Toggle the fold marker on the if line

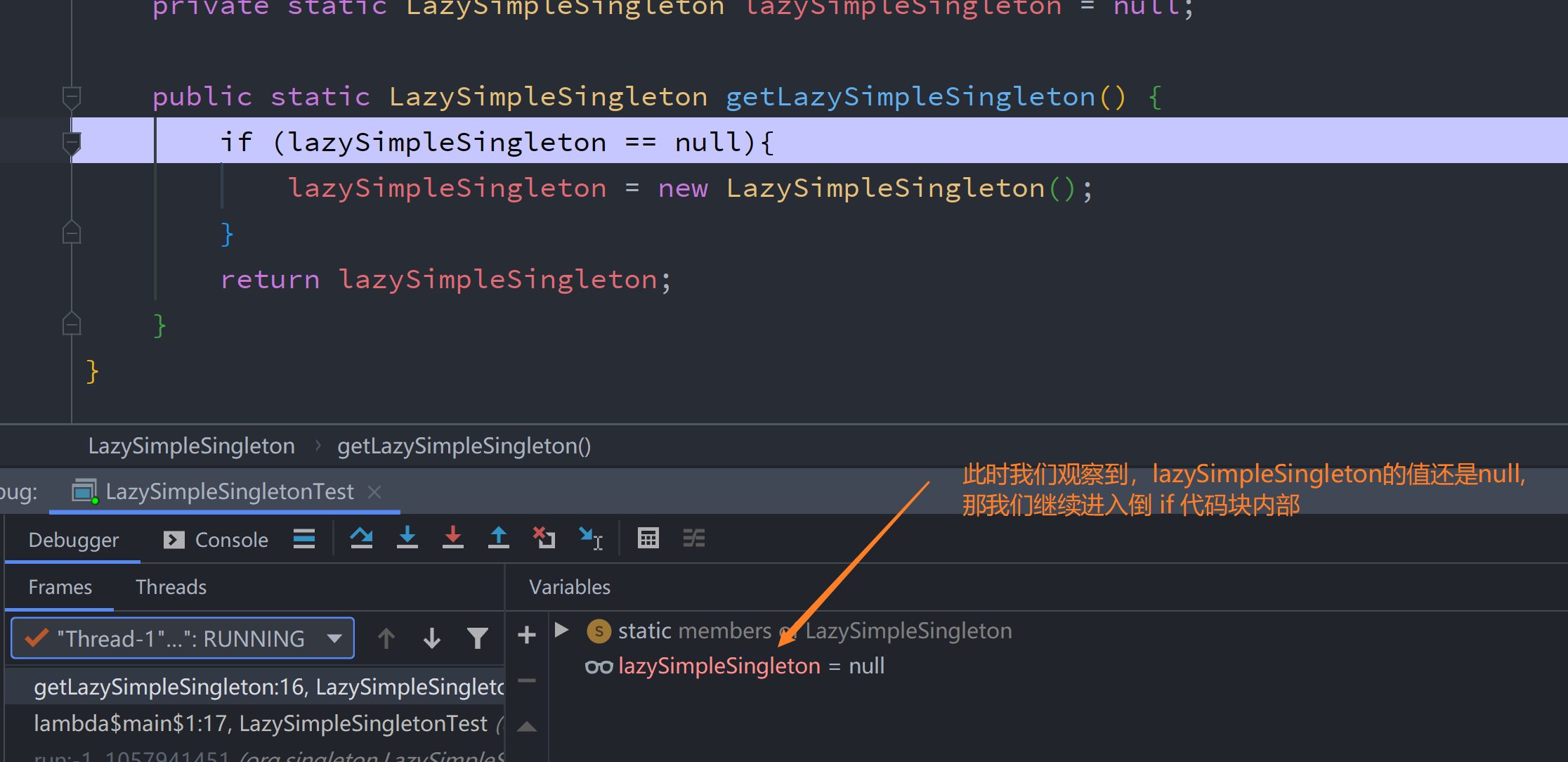(x=72, y=143)
